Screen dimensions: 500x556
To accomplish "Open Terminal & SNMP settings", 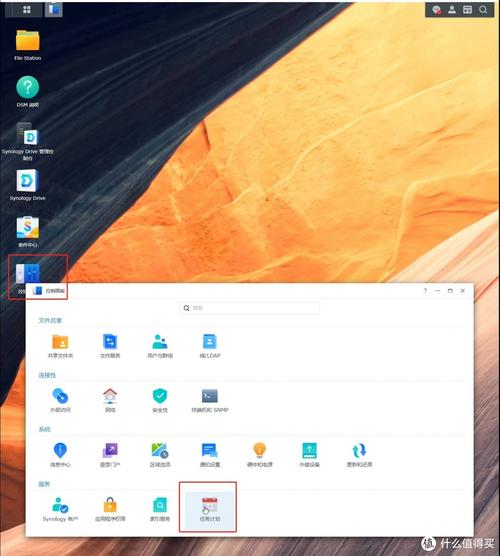I will pyautogui.click(x=210, y=400).
